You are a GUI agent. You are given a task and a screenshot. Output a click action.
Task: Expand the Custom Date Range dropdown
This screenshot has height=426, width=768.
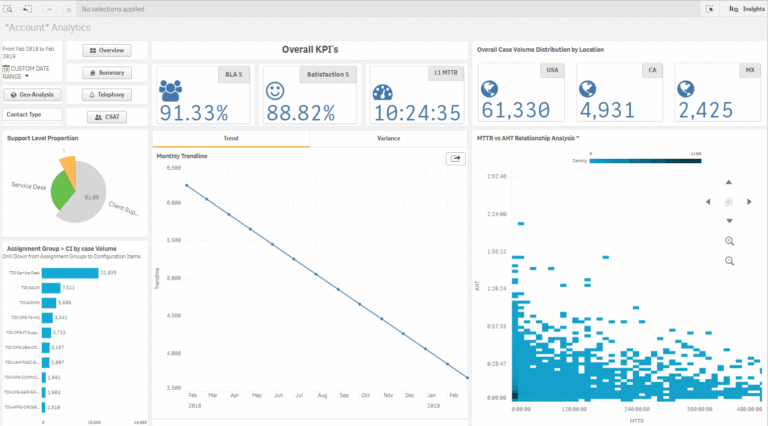coord(27,76)
